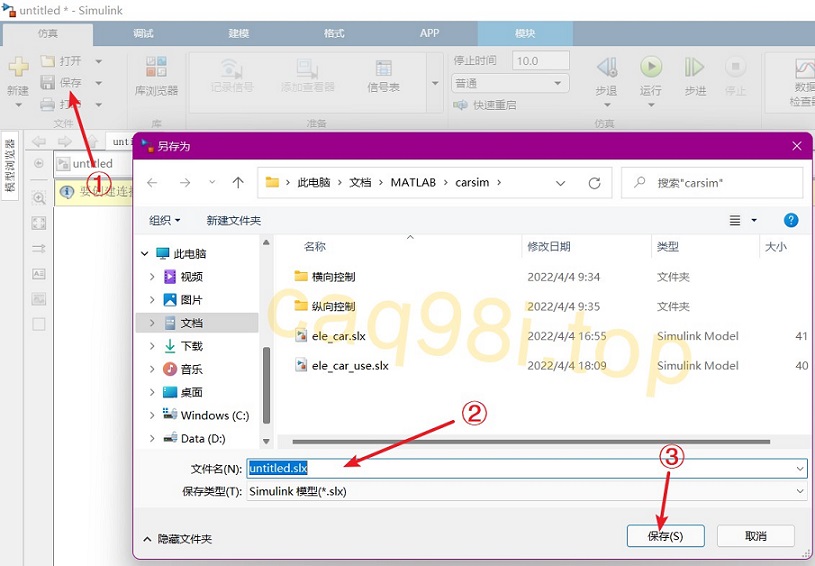Collapse the This PC tree node
Image resolution: width=815 pixels, height=566 pixels.
pos(144,254)
